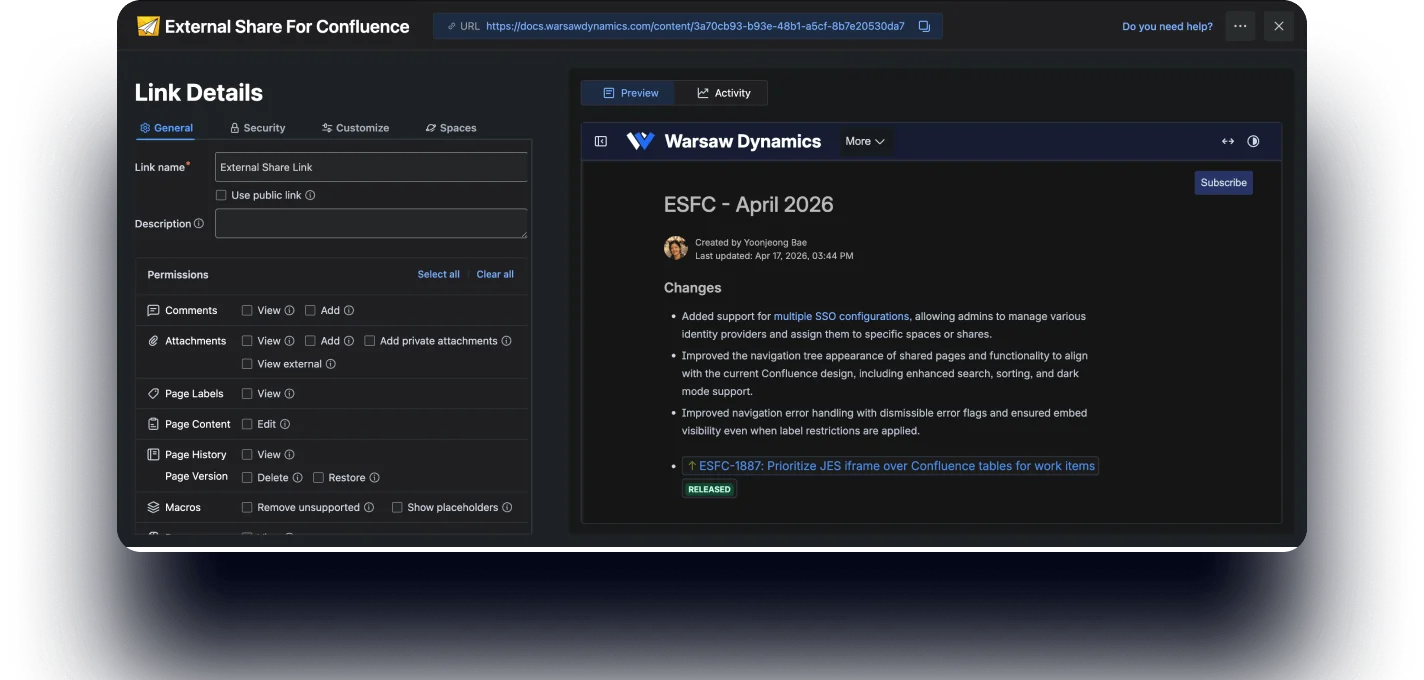Click the link icon beside the URL label

point(451,26)
